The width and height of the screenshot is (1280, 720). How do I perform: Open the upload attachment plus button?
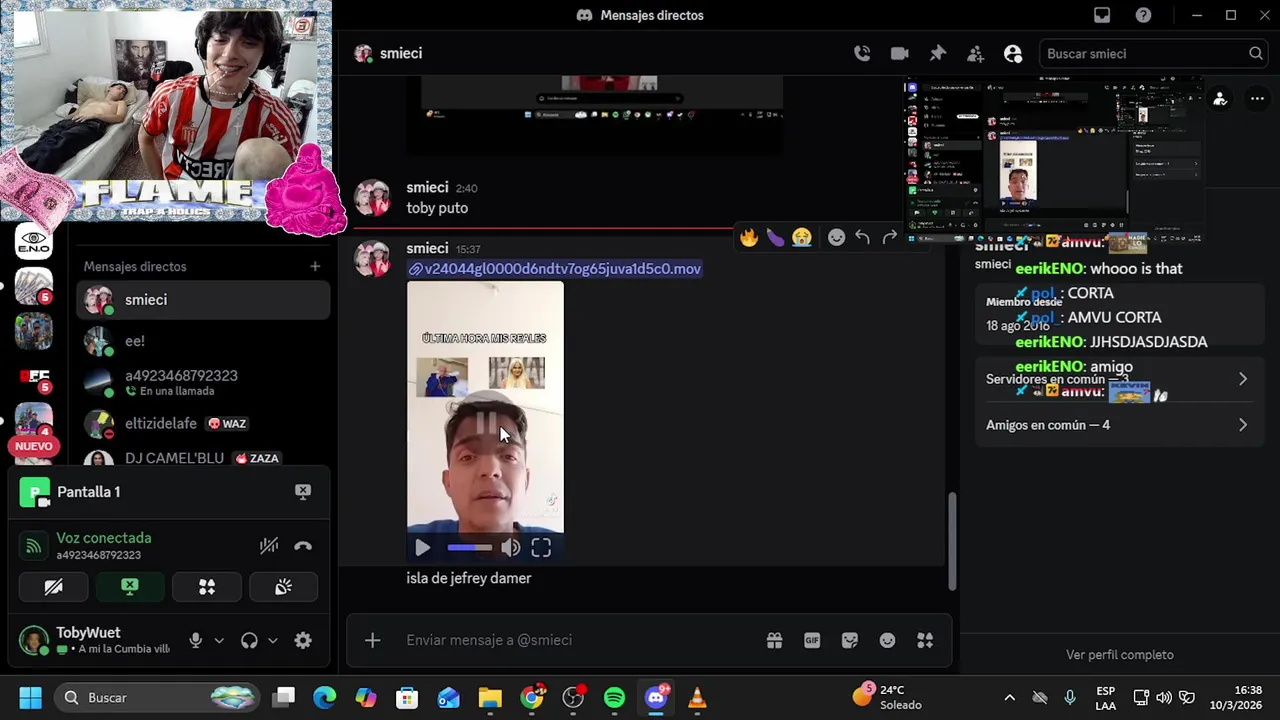(x=372, y=640)
